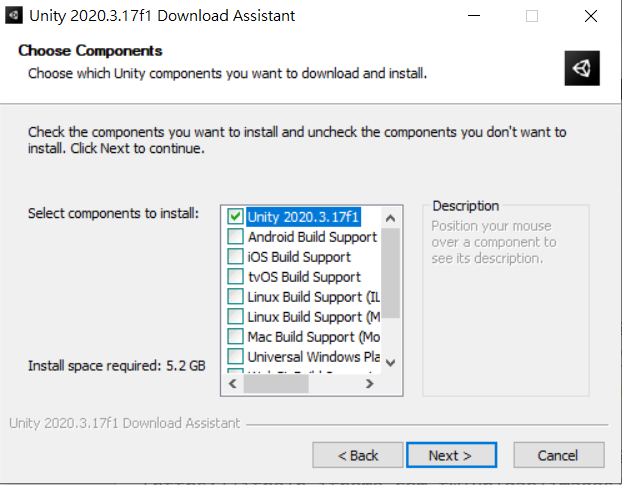
Task: Select the Mac Build Support label
Action: tap(314, 337)
